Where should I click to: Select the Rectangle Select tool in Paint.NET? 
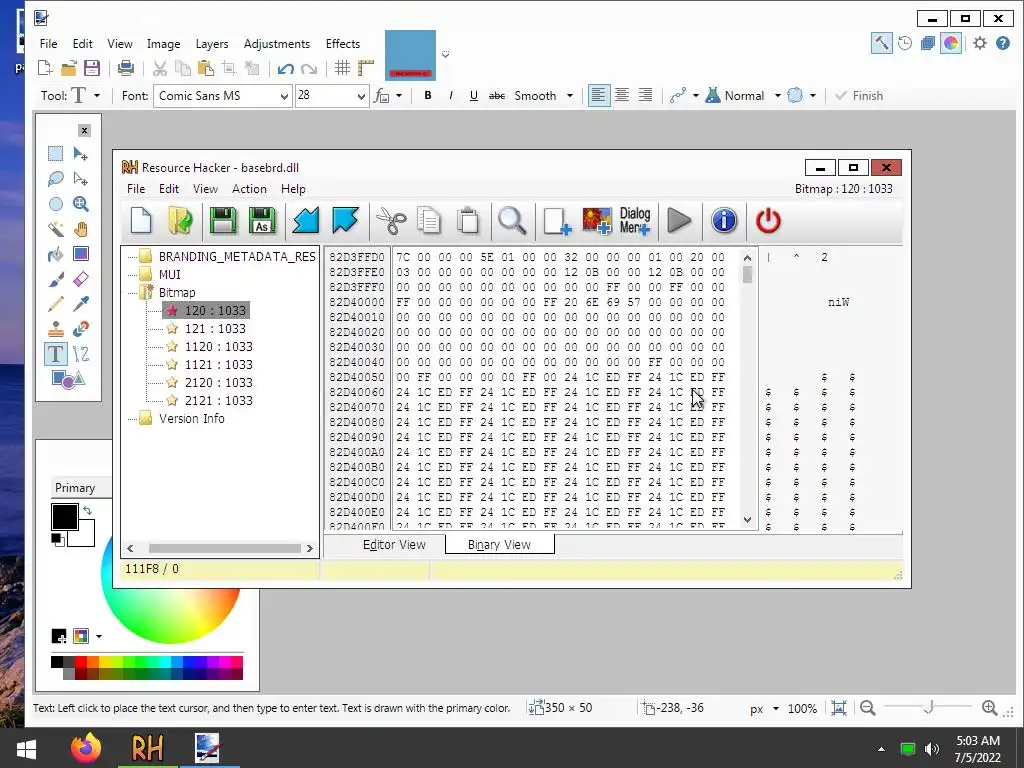coord(56,153)
